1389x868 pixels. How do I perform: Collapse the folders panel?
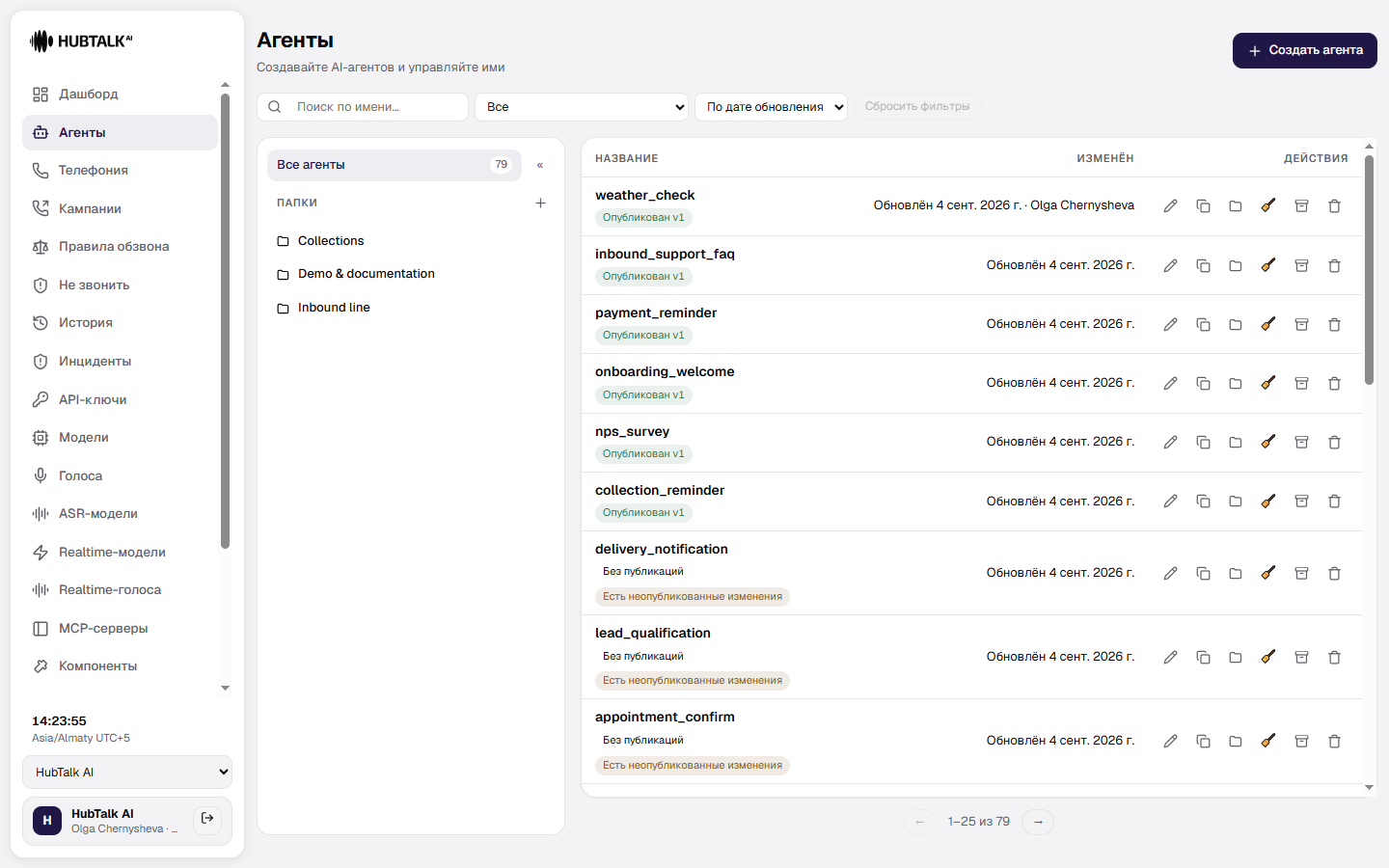coord(540,165)
